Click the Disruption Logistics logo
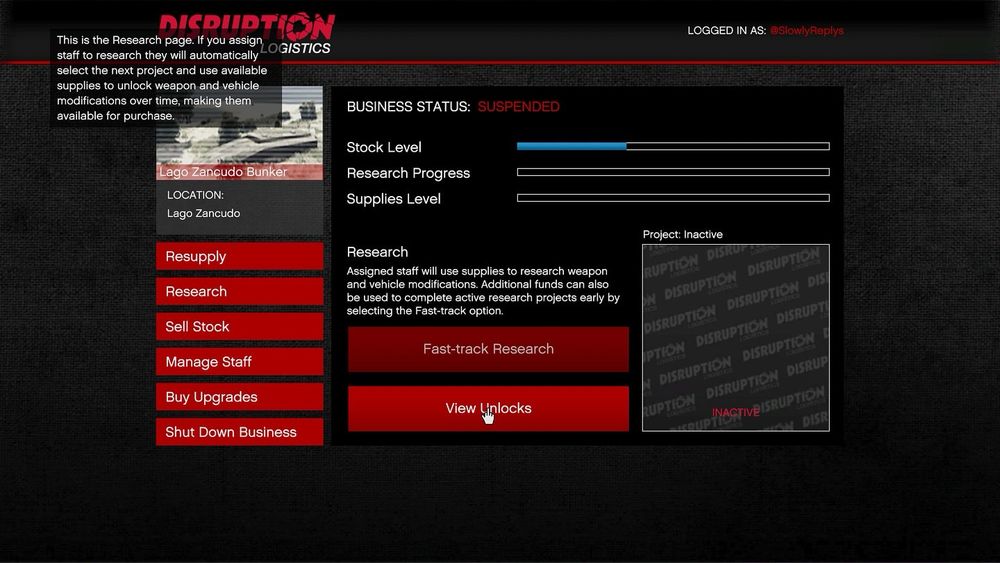 click(x=246, y=33)
